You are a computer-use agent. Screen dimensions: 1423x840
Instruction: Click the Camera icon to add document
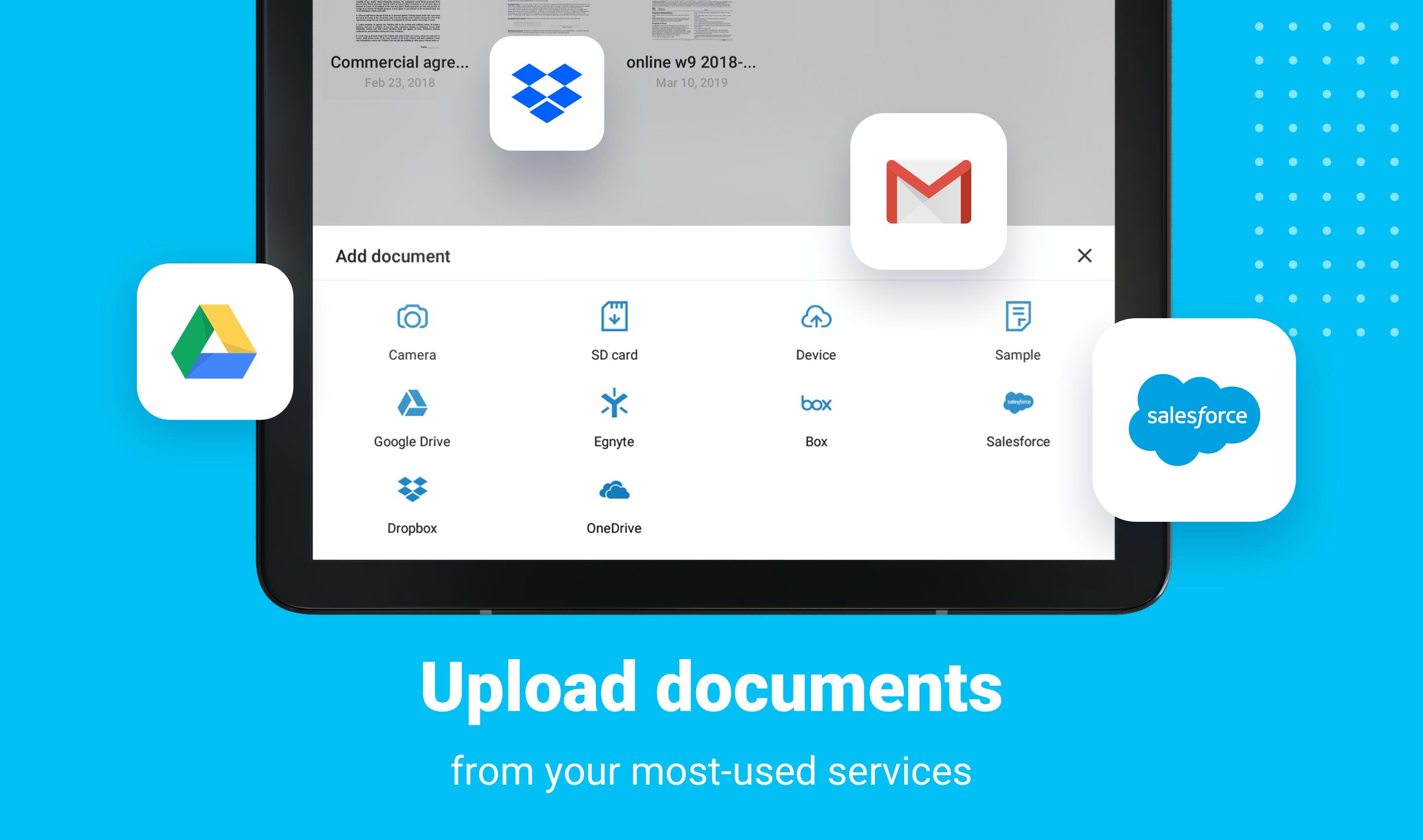(x=412, y=317)
